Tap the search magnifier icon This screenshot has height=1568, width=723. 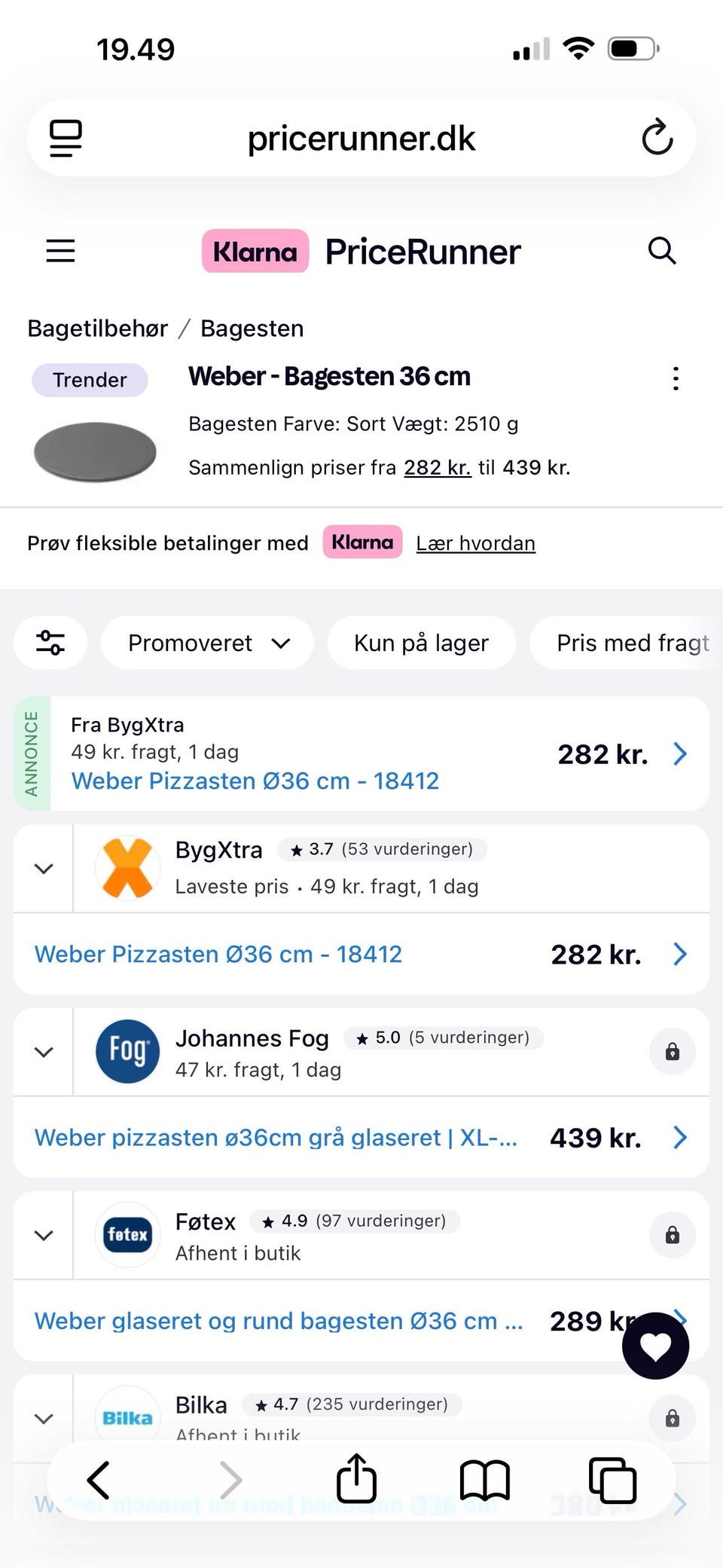tap(662, 251)
